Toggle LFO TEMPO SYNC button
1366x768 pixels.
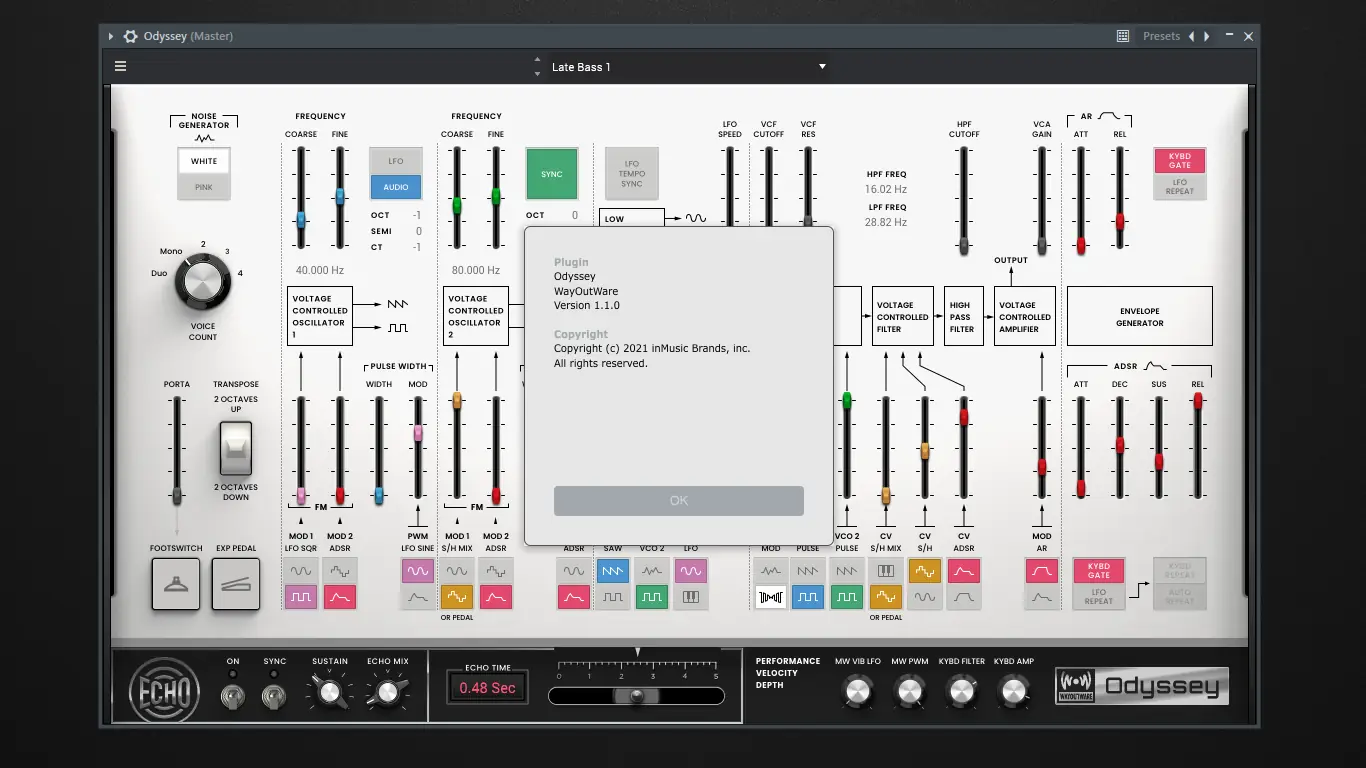pyautogui.click(x=632, y=174)
